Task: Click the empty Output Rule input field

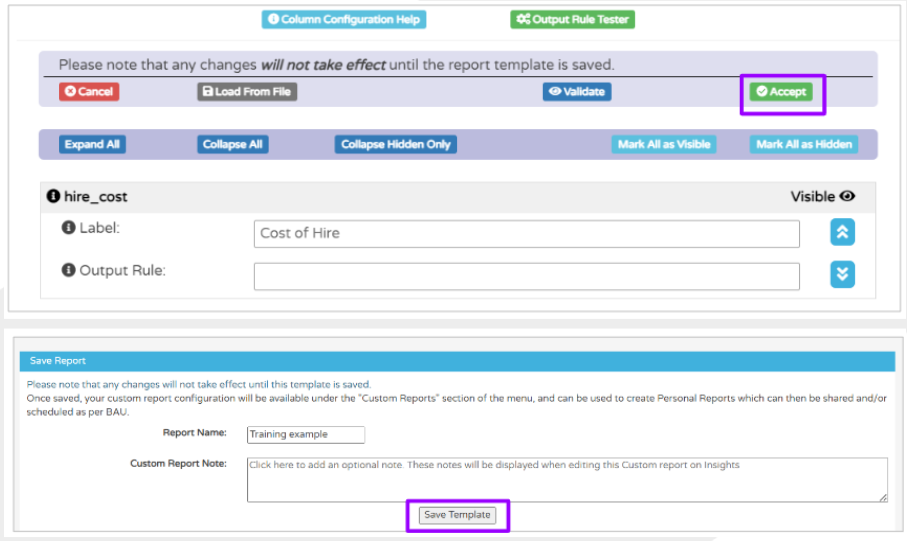Action: click(526, 276)
